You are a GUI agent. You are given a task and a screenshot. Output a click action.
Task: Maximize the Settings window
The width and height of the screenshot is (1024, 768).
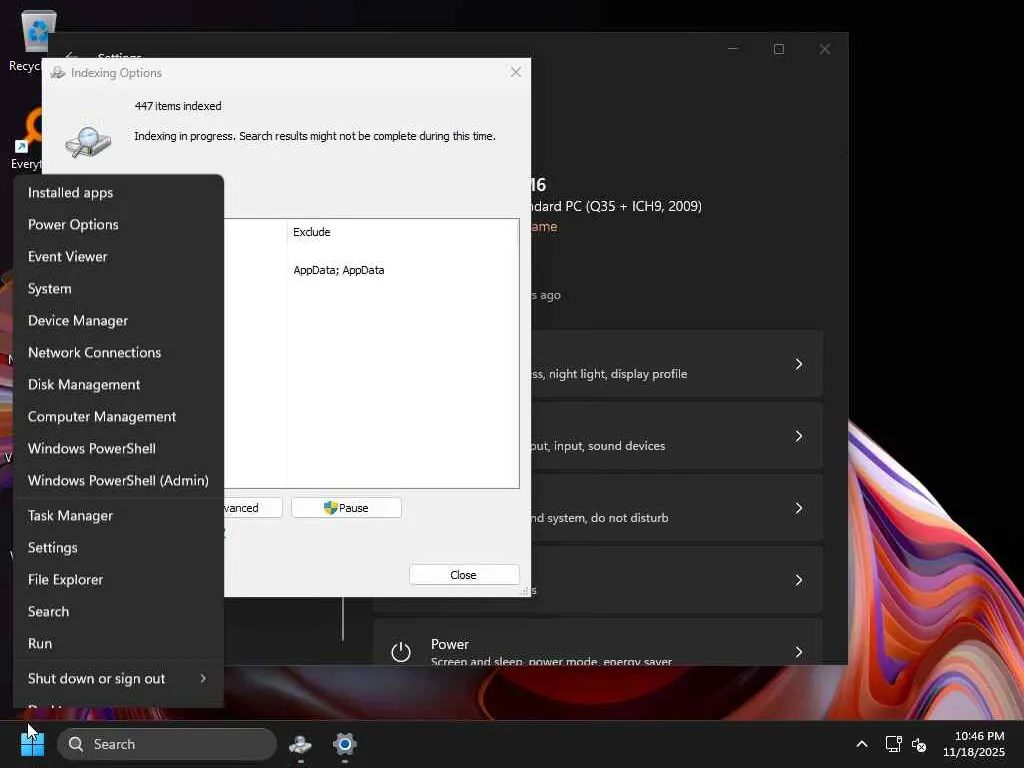[778, 49]
